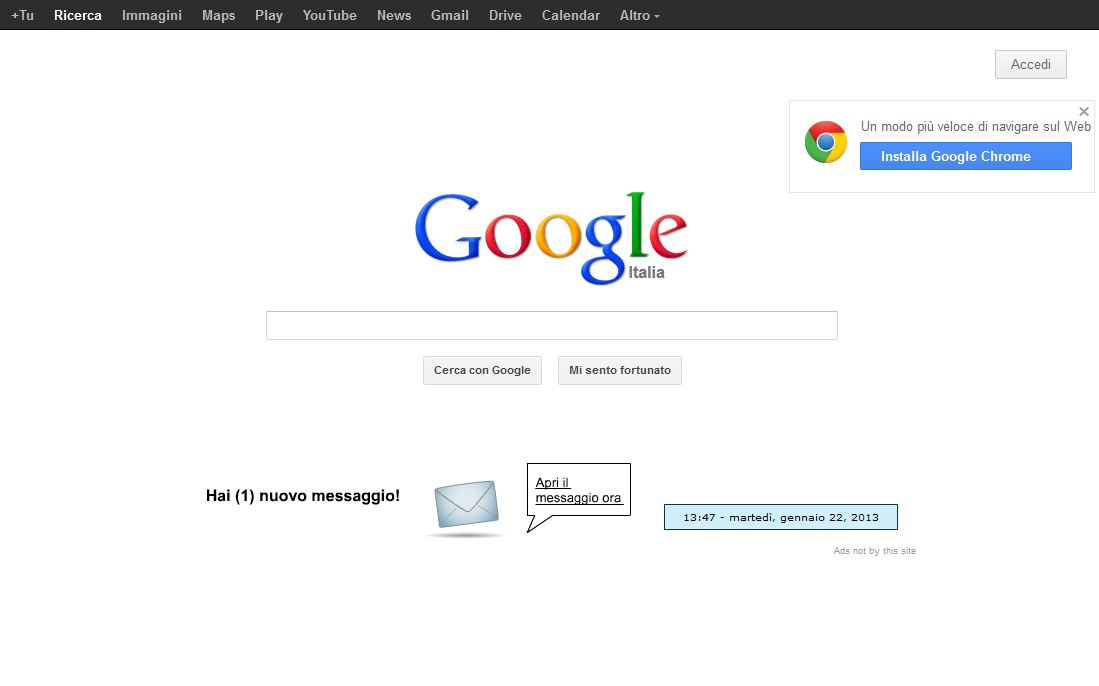Click the Google Italia logo
This screenshot has width=1099, height=686.
(x=551, y=238)
